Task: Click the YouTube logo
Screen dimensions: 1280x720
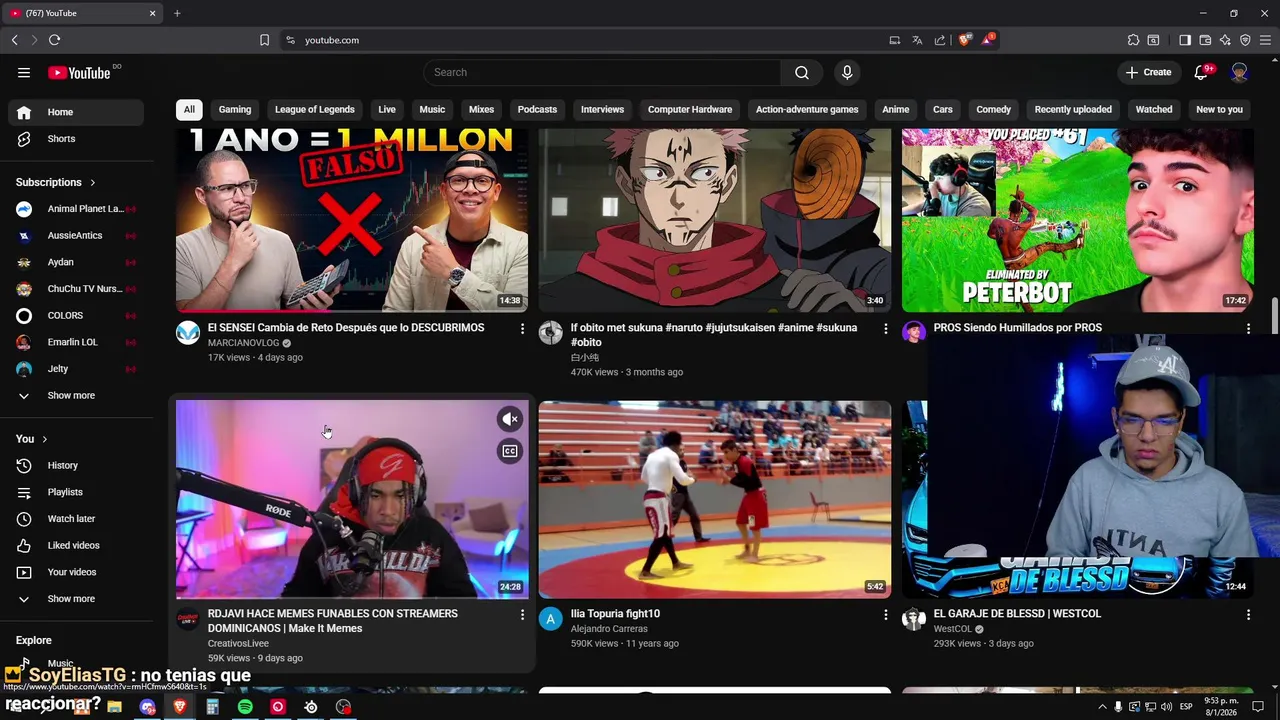Action: [x=79, y=72]
